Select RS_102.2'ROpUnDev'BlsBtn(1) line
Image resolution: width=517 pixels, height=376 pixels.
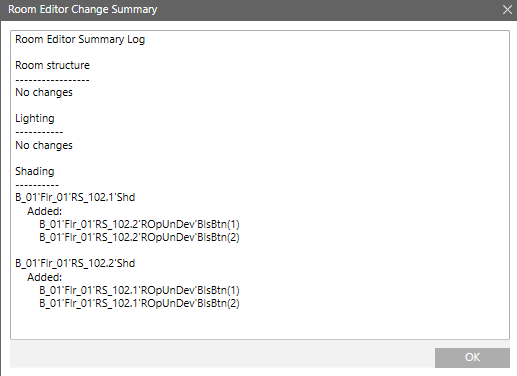click(139, 224)
